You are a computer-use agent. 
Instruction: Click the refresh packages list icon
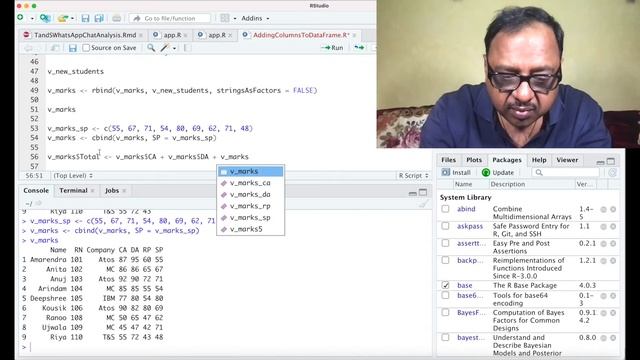pyautogui.click(x=612, y=173)
